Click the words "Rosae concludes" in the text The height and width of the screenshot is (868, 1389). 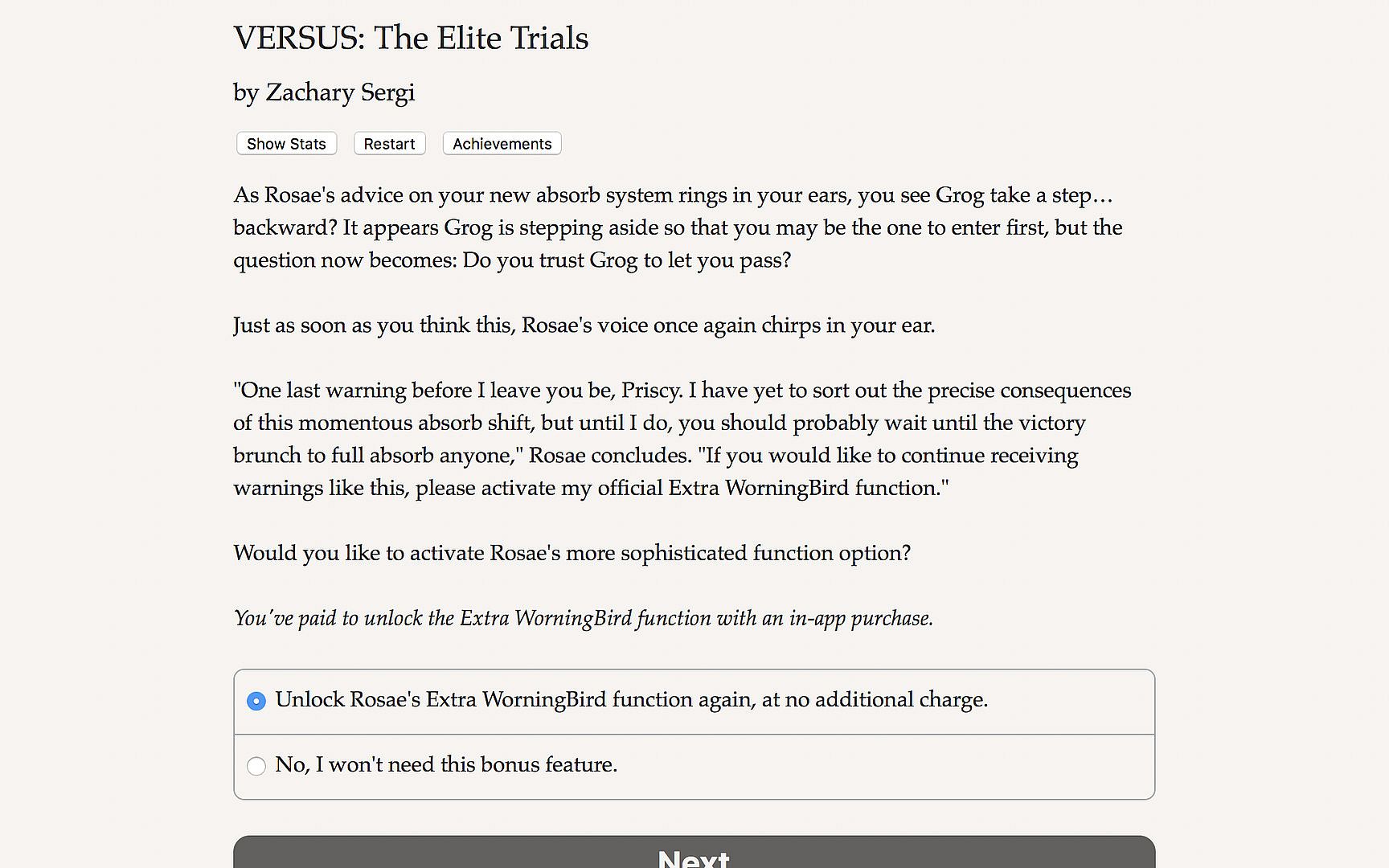click(609, 456)
